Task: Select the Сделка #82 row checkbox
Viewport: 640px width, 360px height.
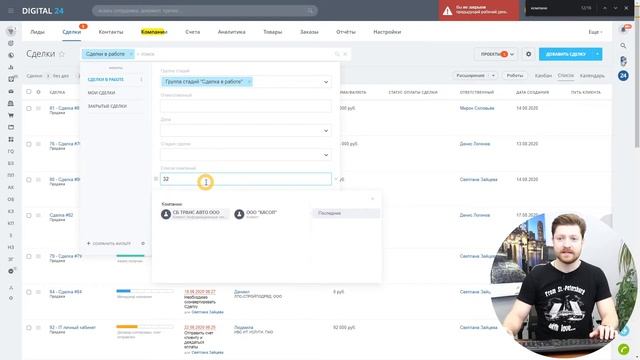Action: [x=29, y=216]
